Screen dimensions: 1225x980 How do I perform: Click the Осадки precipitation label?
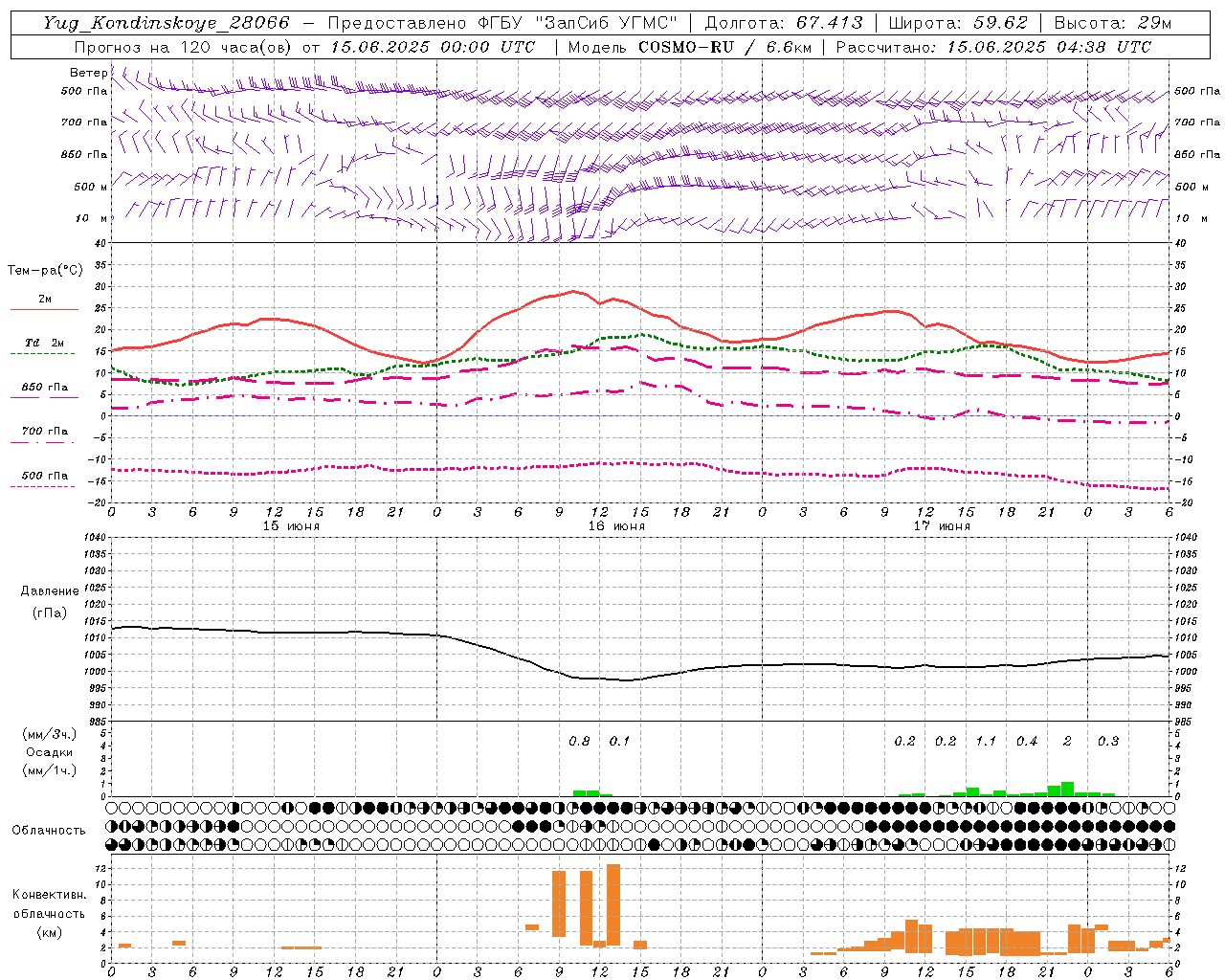point(50,752)
